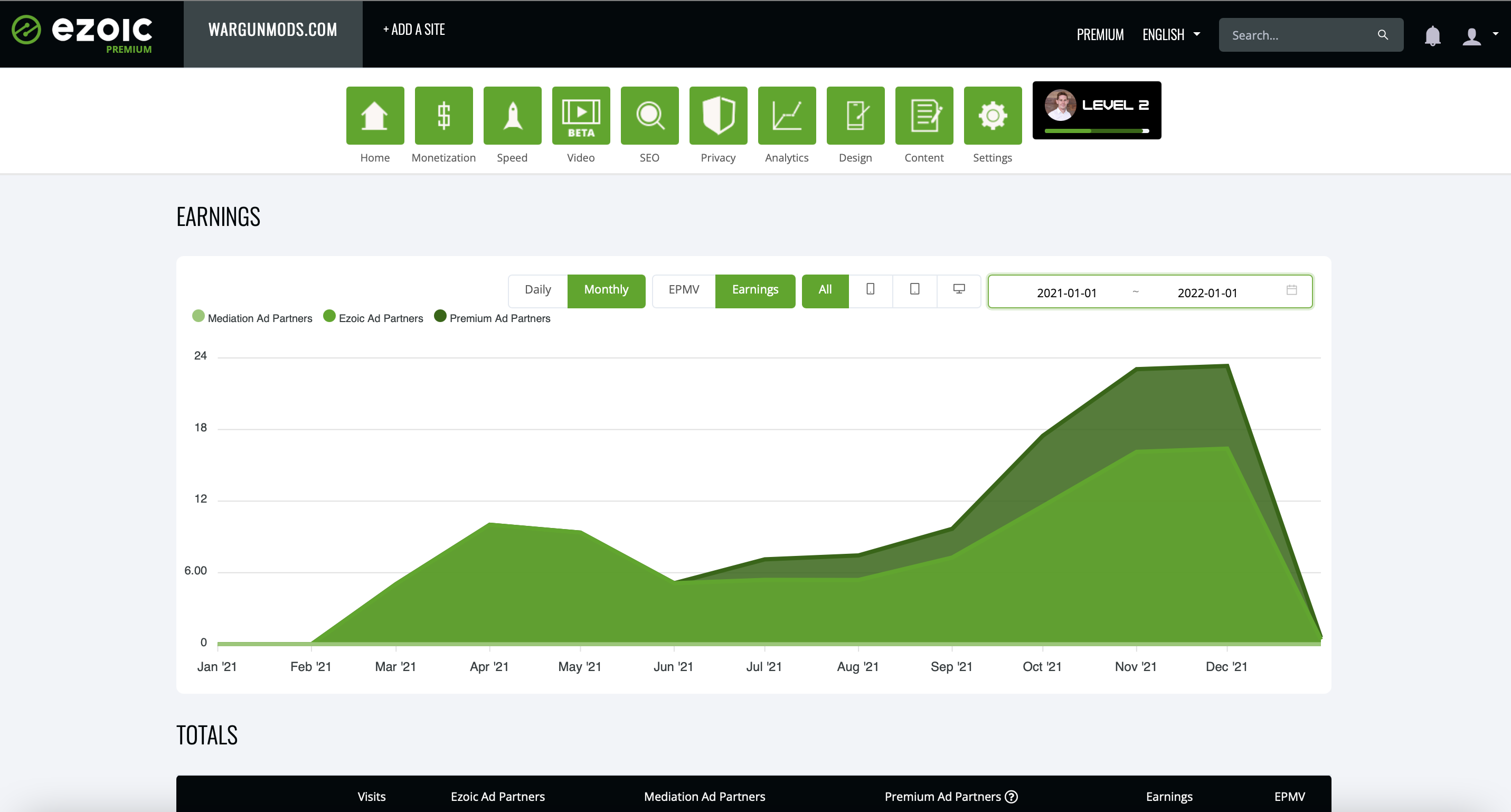This screenshot has height=812, width=1511.
Task: Open the notifications bell
Action: coord(1432,35)
